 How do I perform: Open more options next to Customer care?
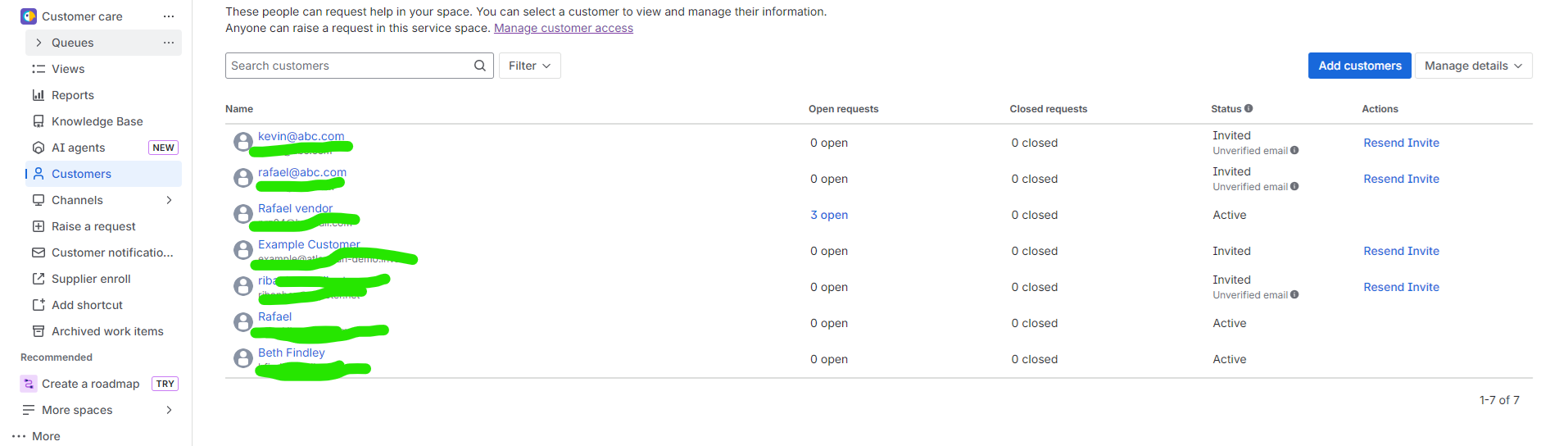169,16
